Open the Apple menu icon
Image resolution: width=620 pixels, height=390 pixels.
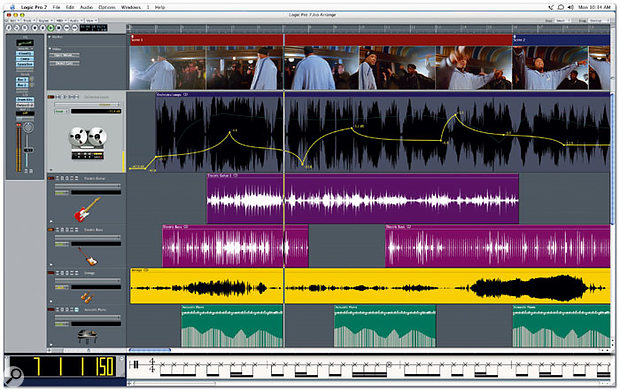click(x=12, y=7)
